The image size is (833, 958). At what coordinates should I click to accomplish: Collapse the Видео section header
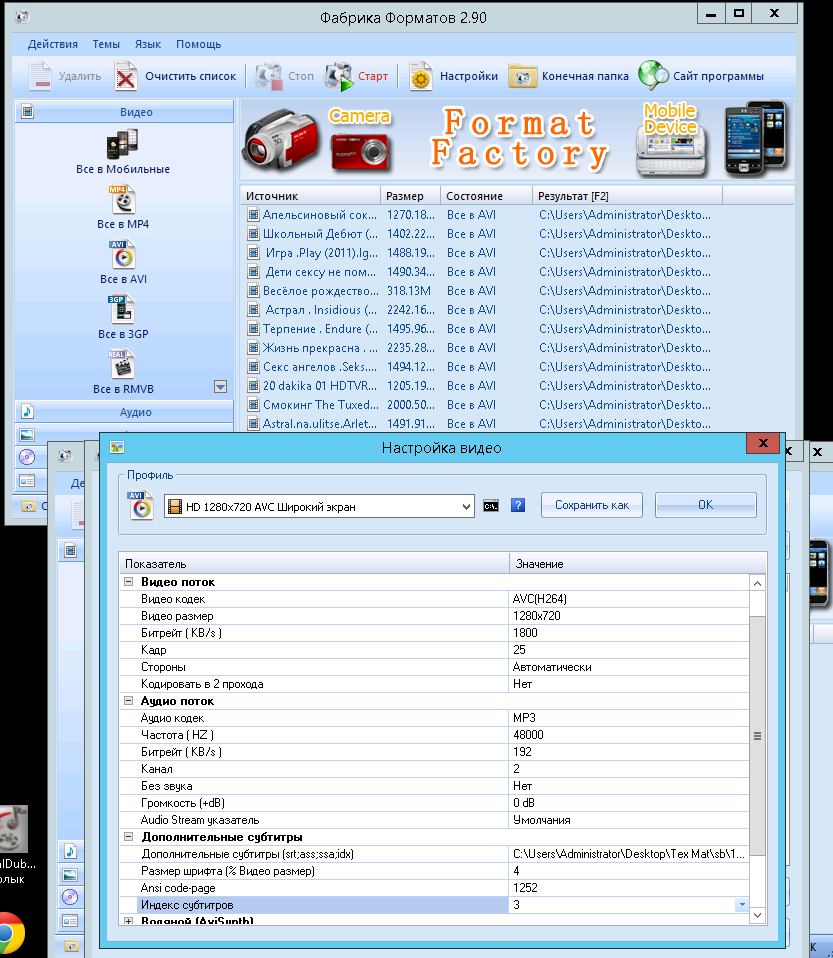pyautogui.click(x=124, y=112)
